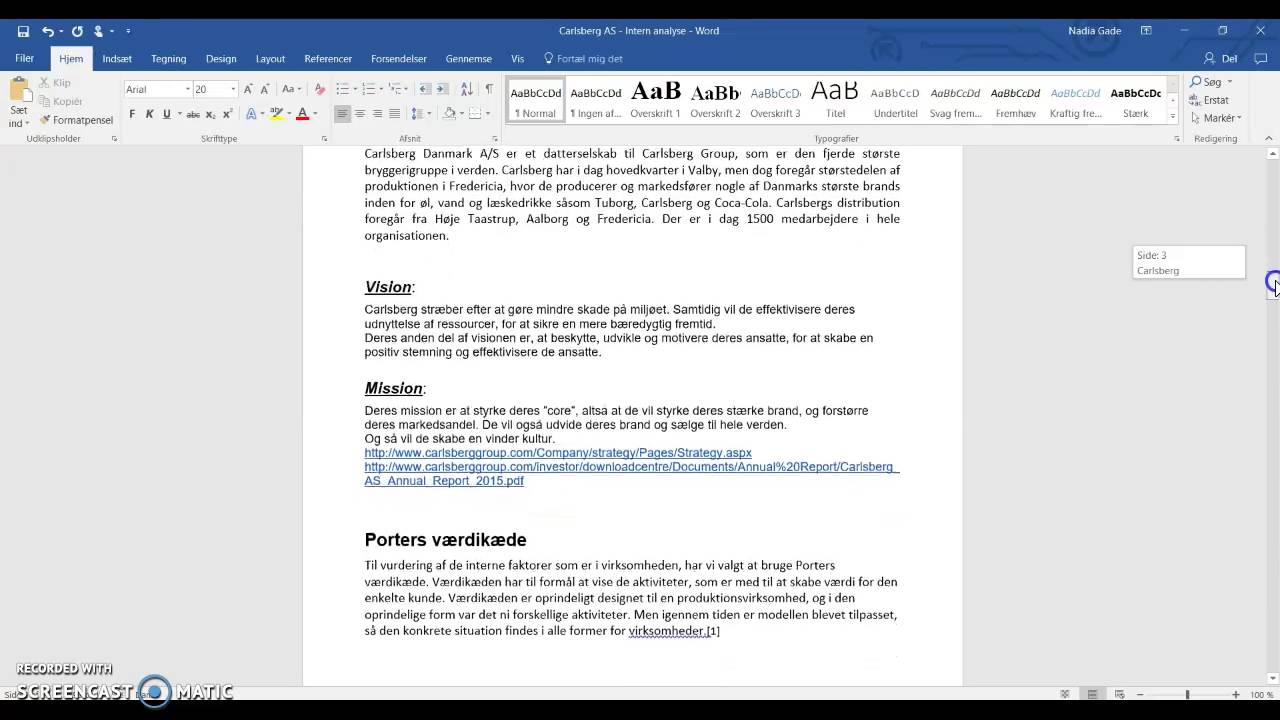This screenshot has width=1280, height=720.
Task: Open the Arial font name dropdown
Action: pyautogui.click(x=187, y=89)
